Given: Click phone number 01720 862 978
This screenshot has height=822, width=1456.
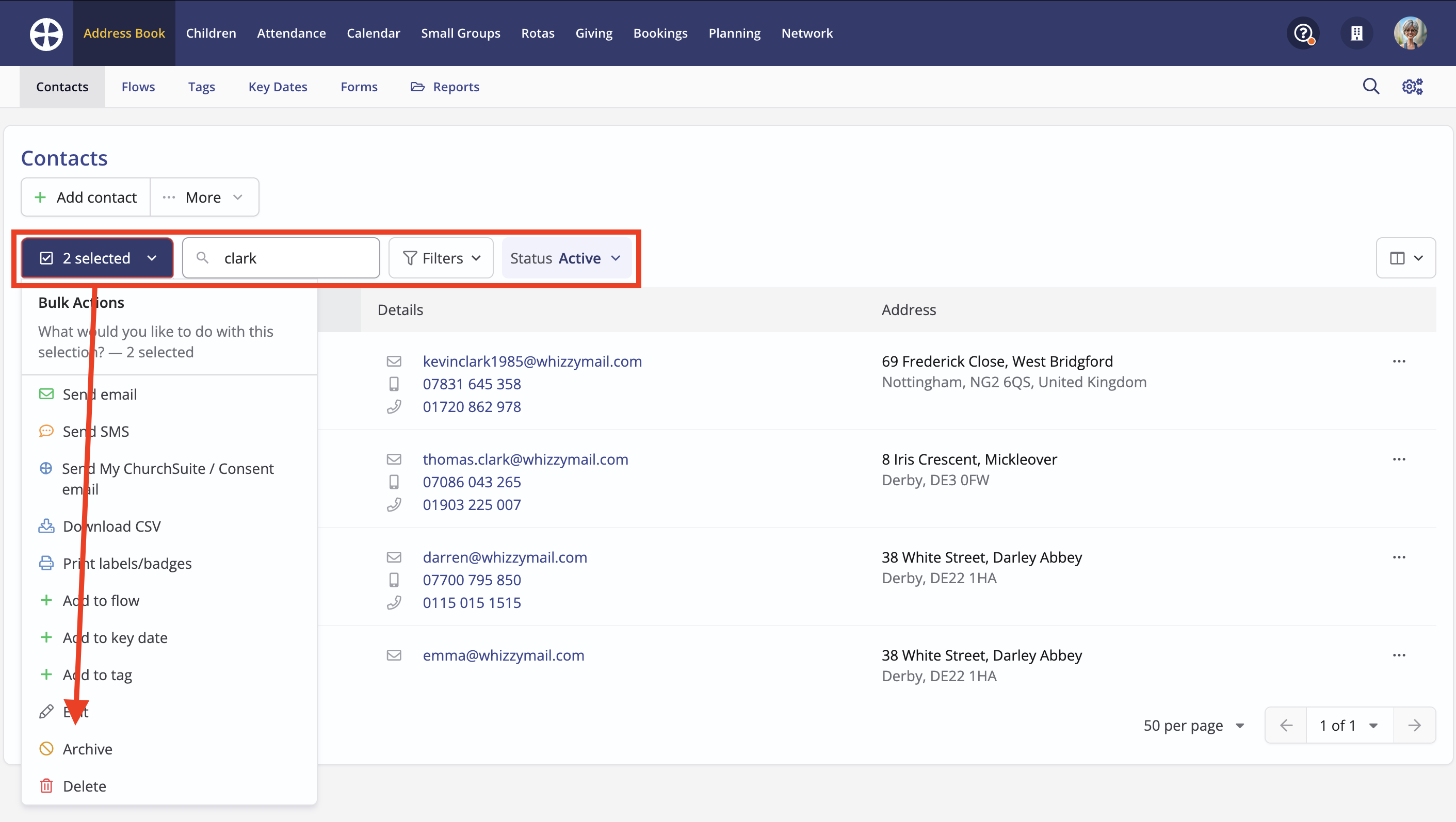Looking at the screenshot, I should pos(472,407).
